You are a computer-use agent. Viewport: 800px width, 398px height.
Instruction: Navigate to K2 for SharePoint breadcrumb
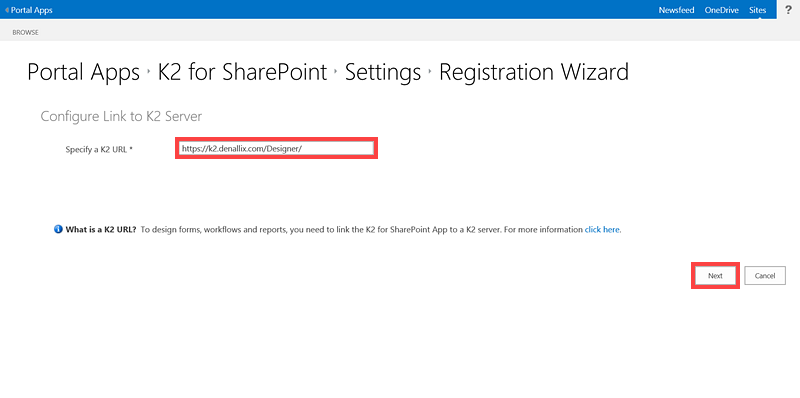(x=242, y=72)
